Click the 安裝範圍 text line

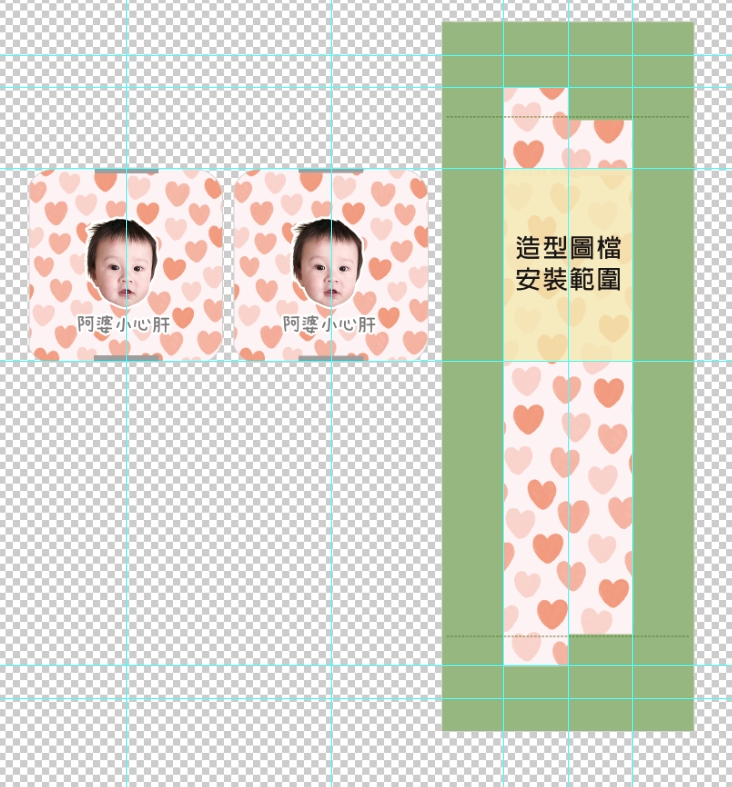point(568,280)
